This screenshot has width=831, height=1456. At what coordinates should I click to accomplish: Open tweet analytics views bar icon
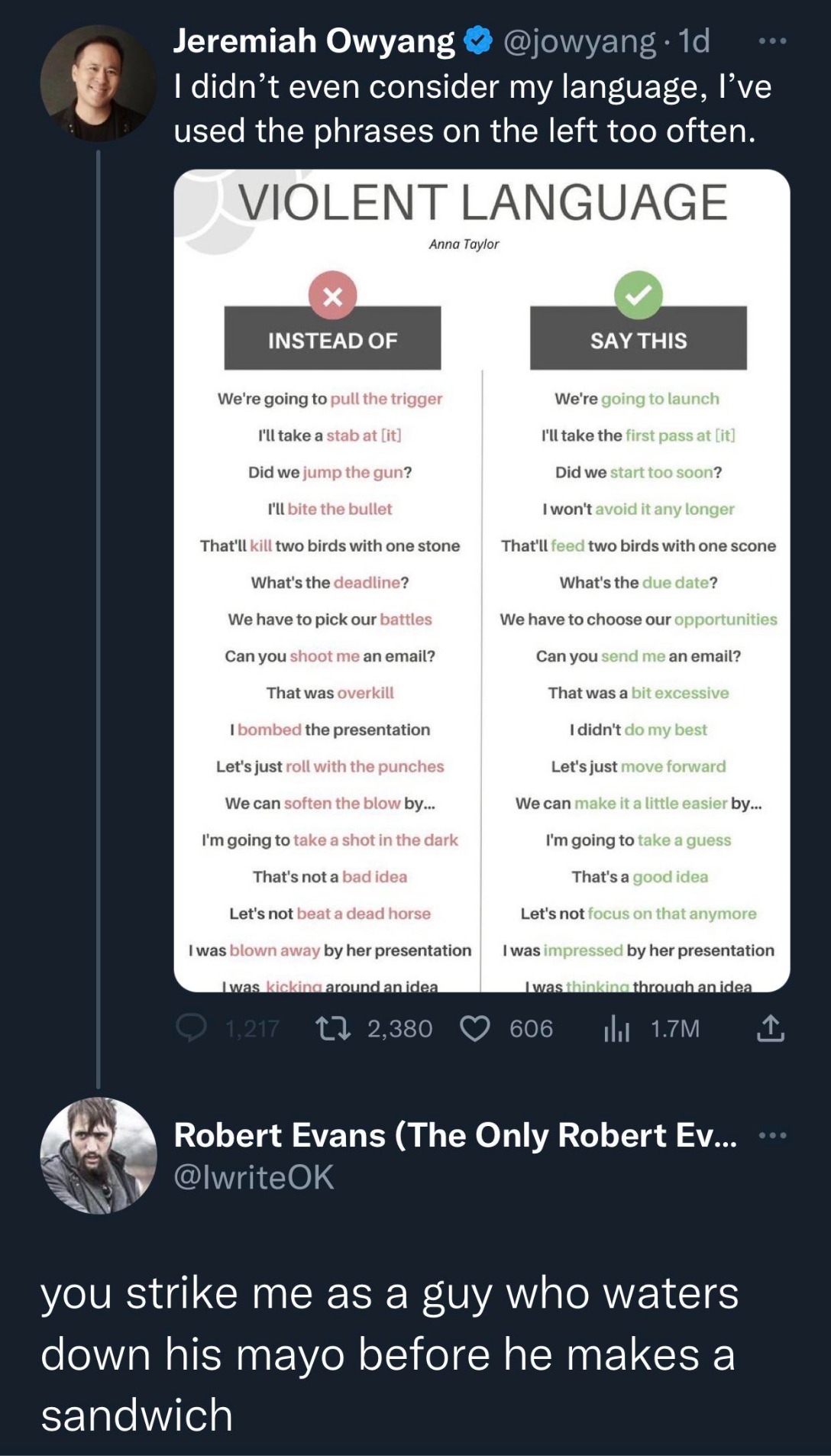[x=616, y=1028]
